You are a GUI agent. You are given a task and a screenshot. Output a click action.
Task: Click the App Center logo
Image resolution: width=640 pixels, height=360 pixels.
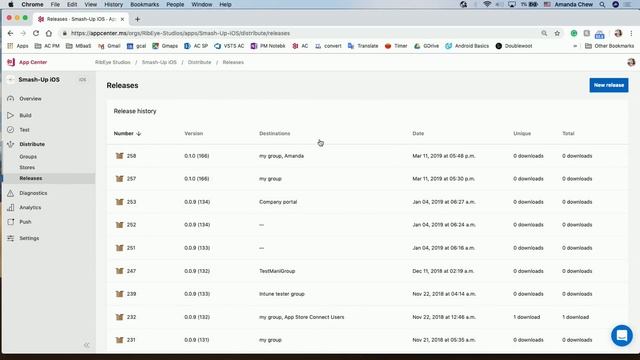11,62
